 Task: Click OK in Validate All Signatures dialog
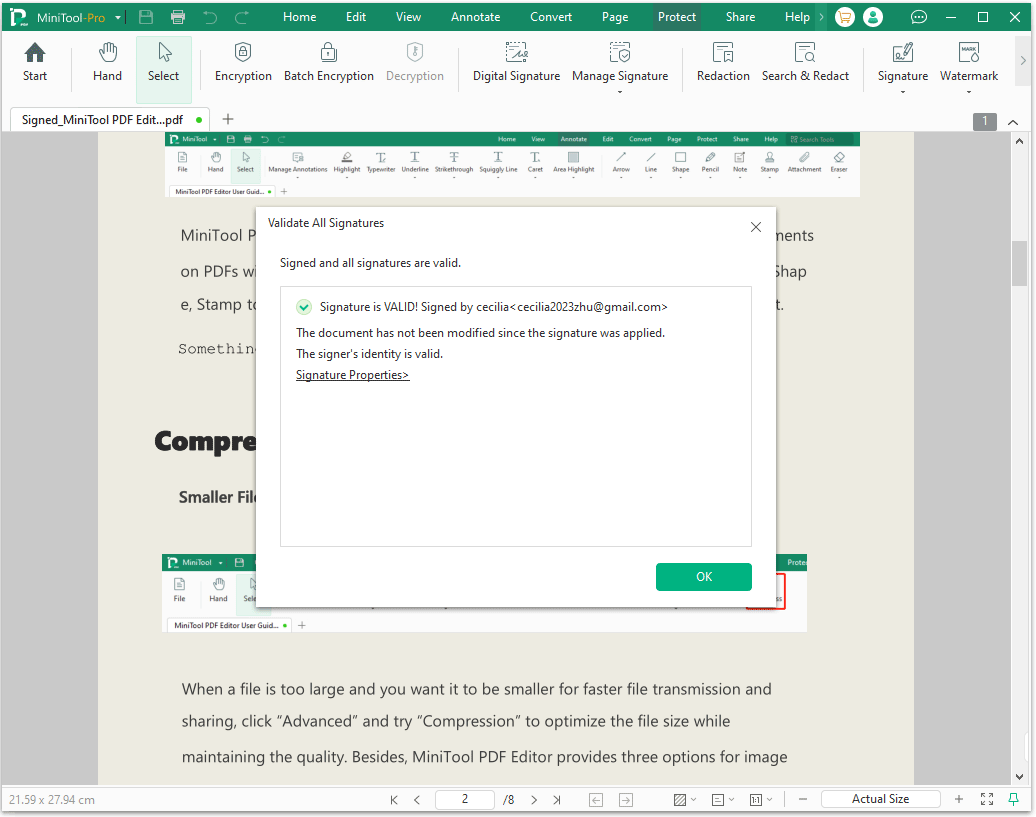703,577
